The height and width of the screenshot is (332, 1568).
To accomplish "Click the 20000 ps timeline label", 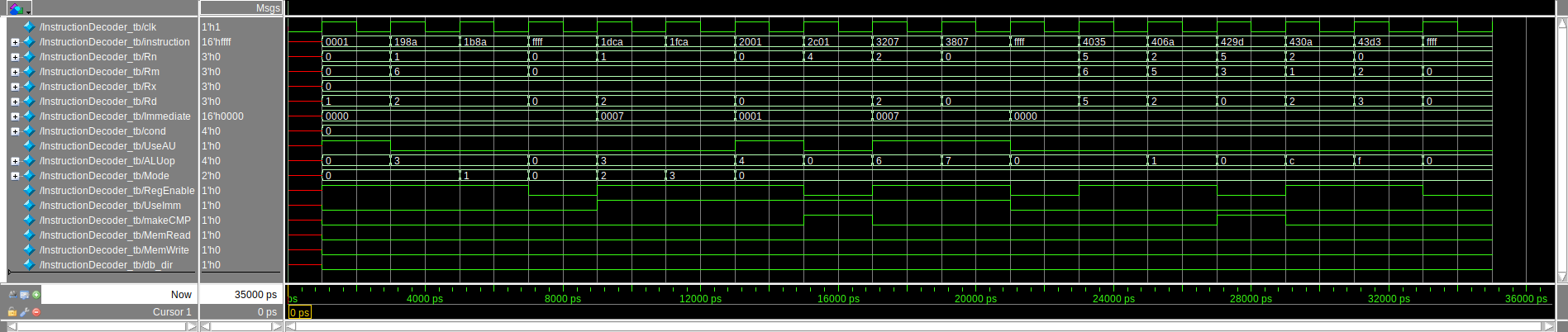I will click(975, 299).
